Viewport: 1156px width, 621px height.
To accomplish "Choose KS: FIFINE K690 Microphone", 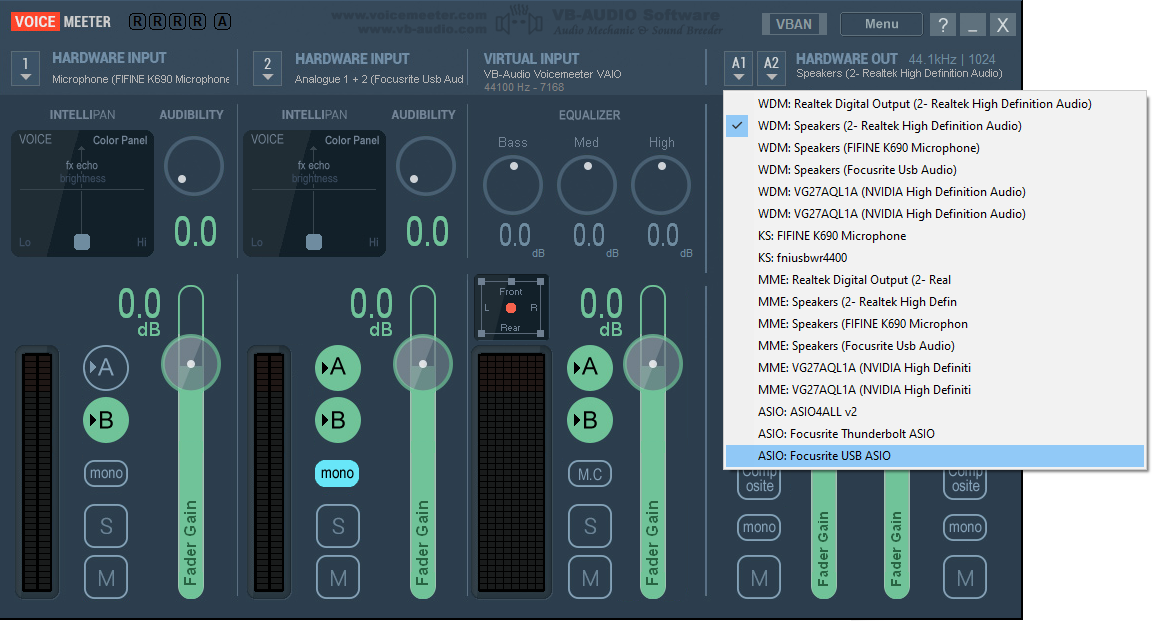I will 935,236.
